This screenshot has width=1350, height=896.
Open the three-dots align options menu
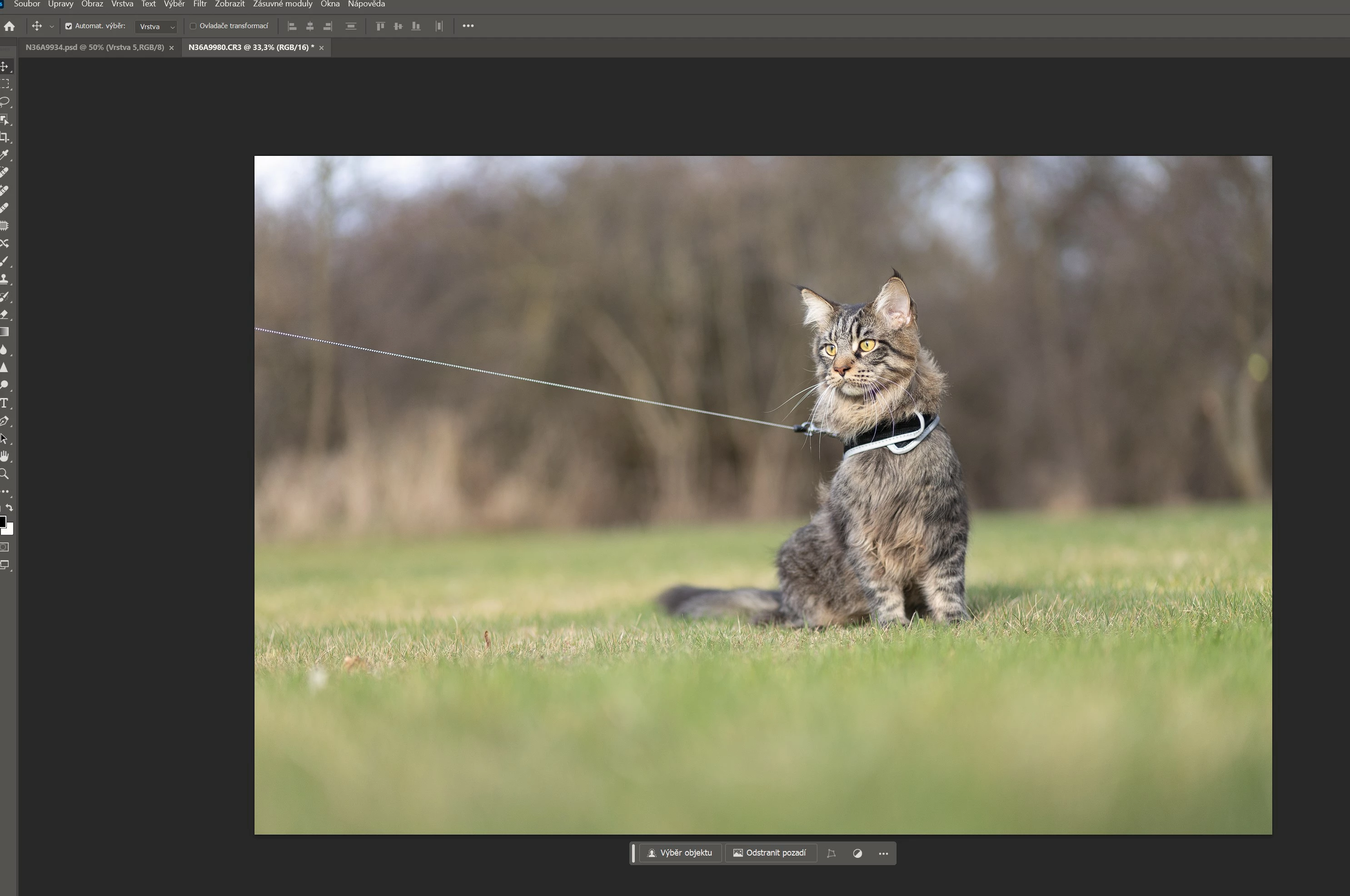[468, 26]
